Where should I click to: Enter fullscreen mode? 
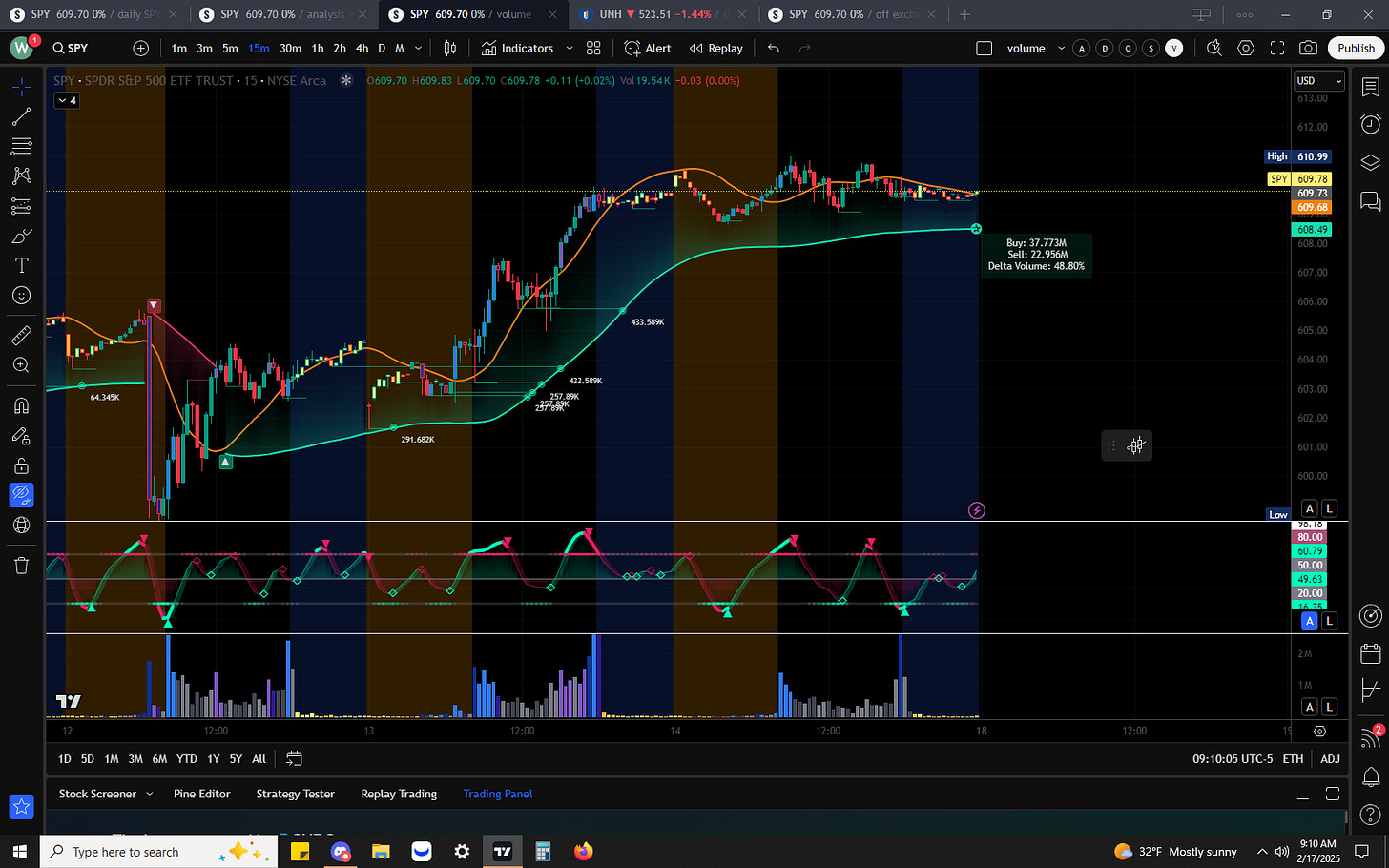tap(1277, 48)
